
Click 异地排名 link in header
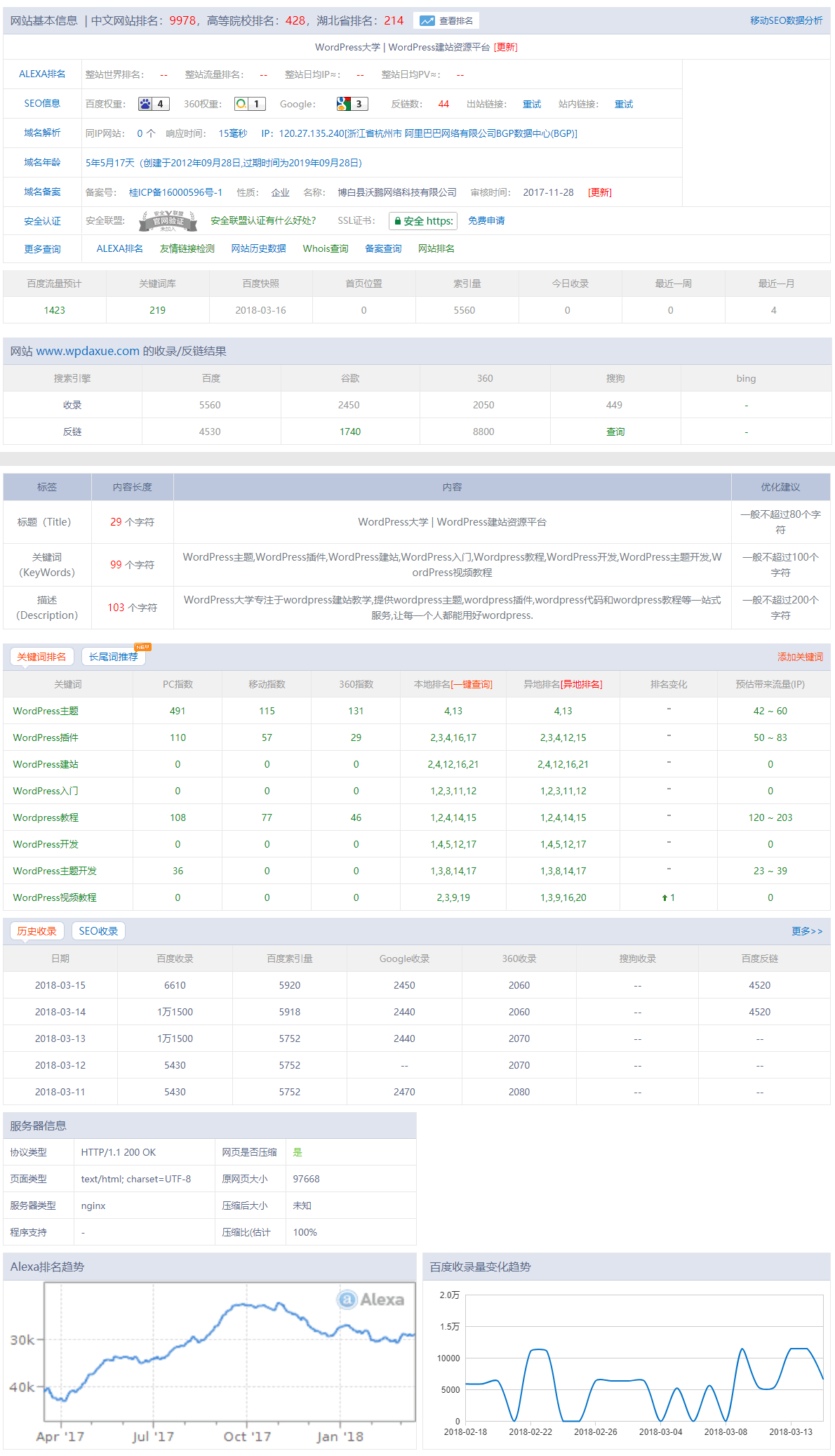tap(582, 684)
